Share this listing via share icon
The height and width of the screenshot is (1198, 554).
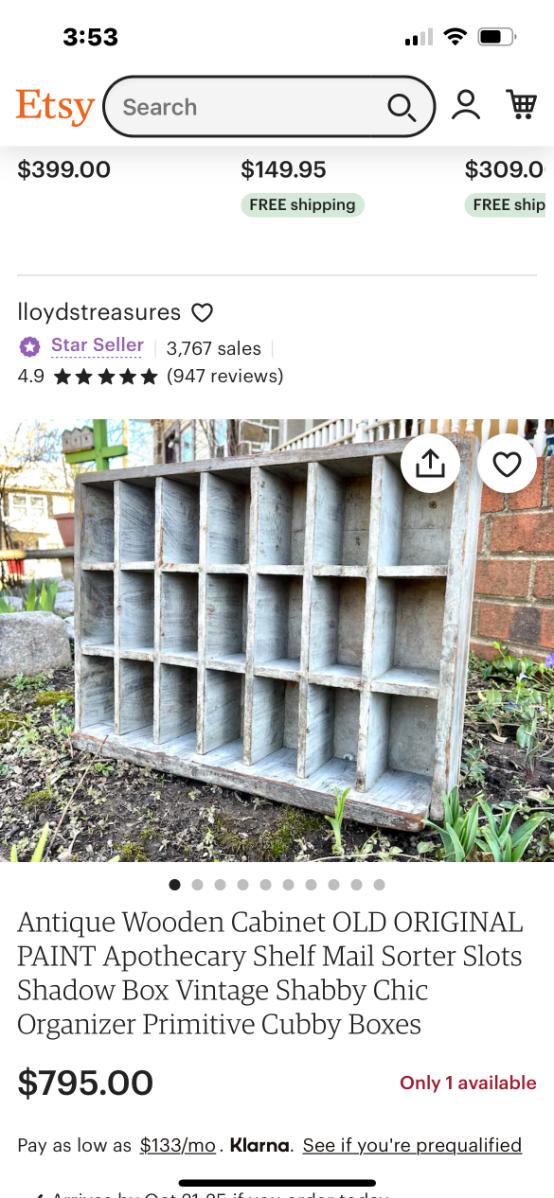click(x=430, y=464)
